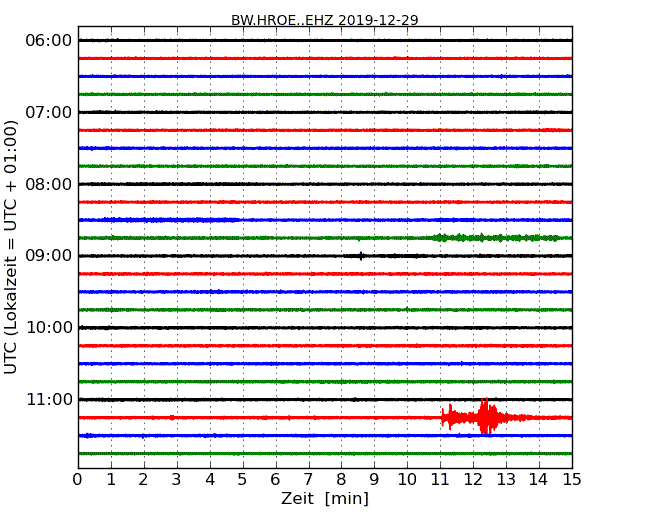The height and width of the screenshot is (520, 650).
Task: Click the x-axis tick label 8
Action: coord(341,479)
